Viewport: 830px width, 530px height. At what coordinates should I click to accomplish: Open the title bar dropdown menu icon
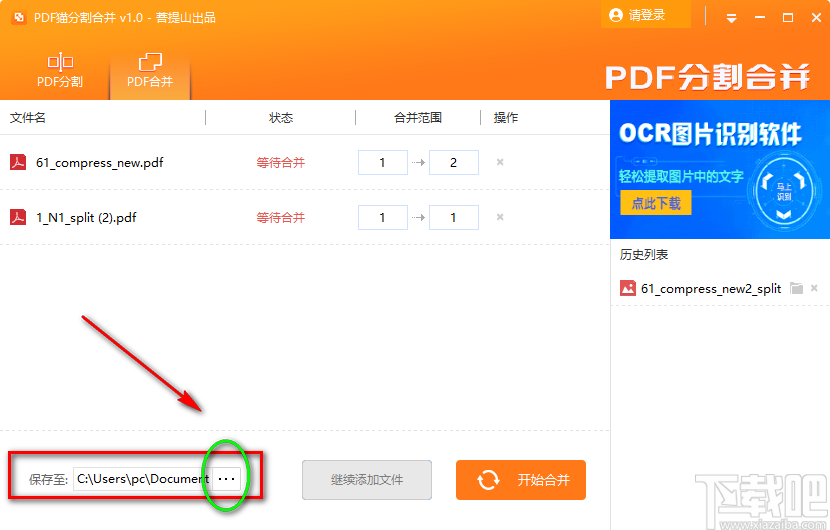[732, 18]
